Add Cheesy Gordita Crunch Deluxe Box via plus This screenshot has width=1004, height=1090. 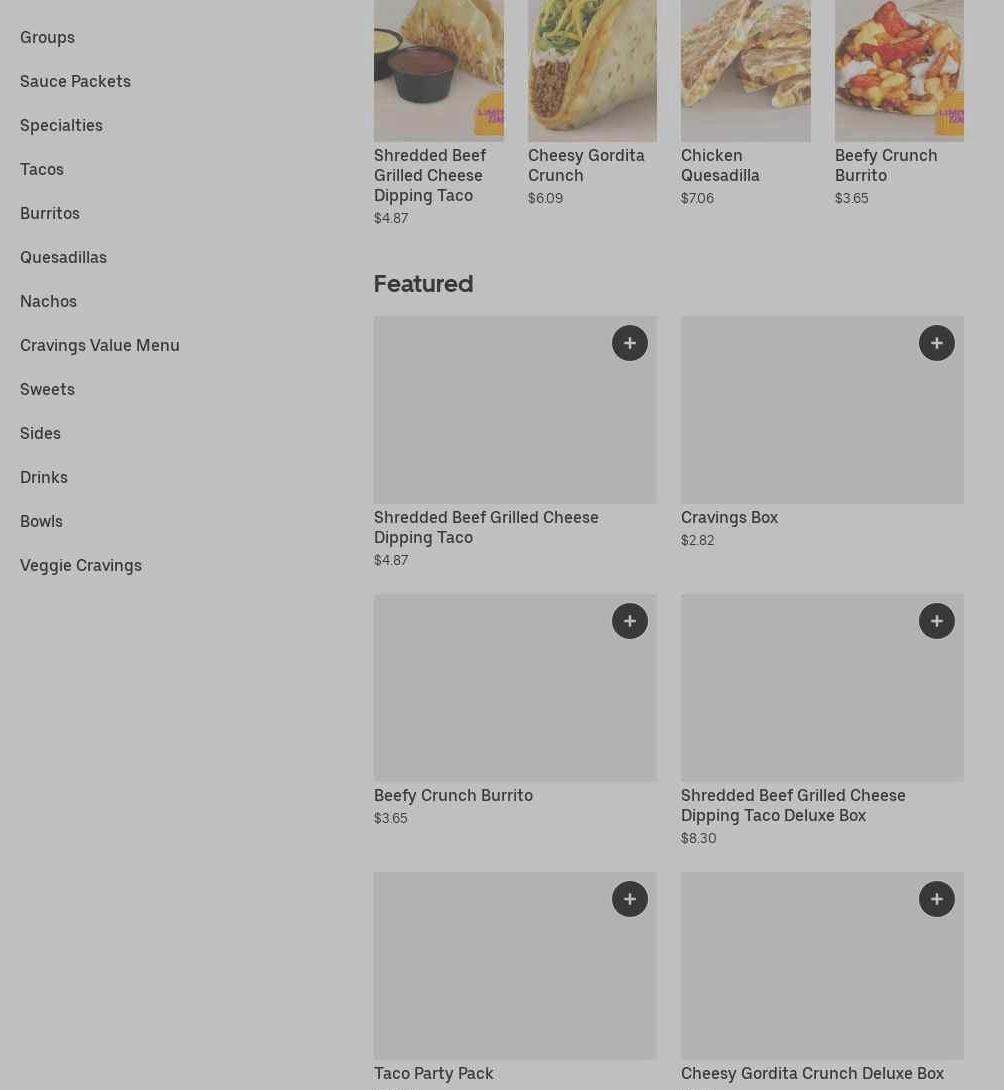936,899
